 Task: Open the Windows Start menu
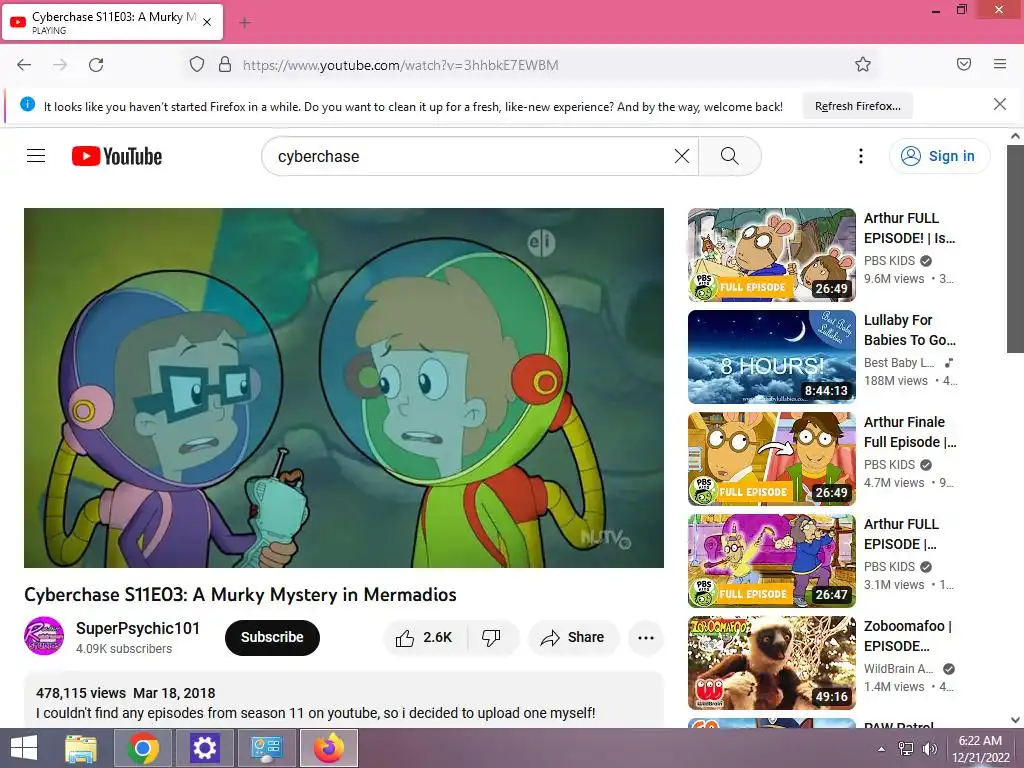coord(24,748)
